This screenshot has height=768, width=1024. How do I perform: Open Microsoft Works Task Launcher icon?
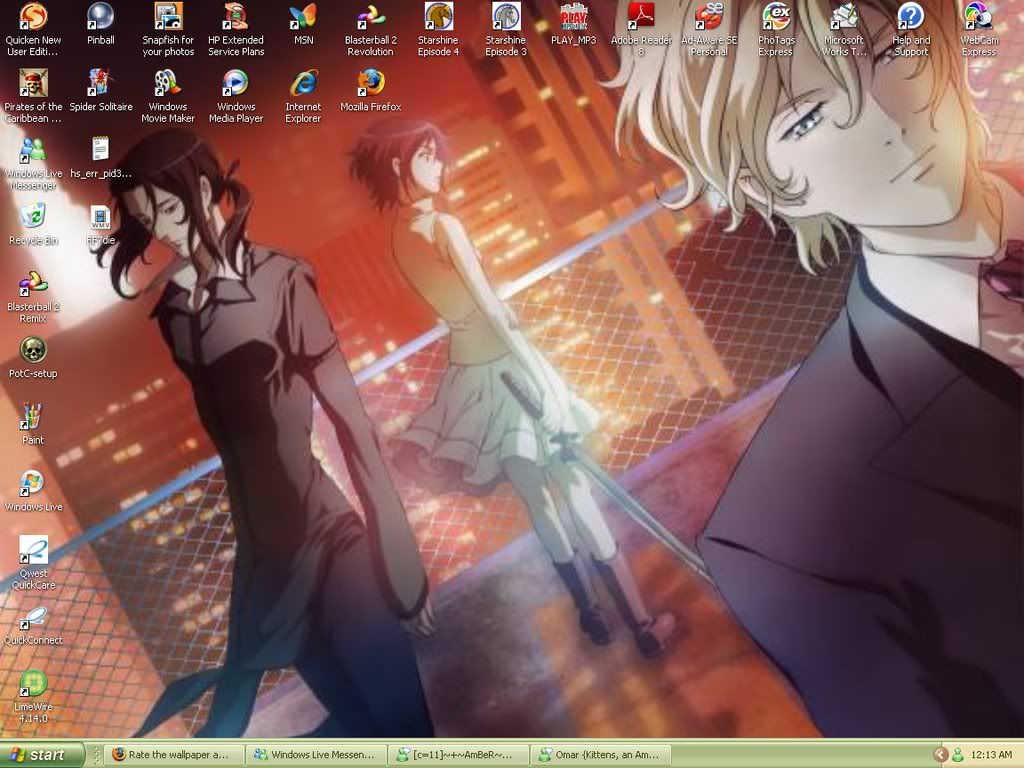[844, 29]
